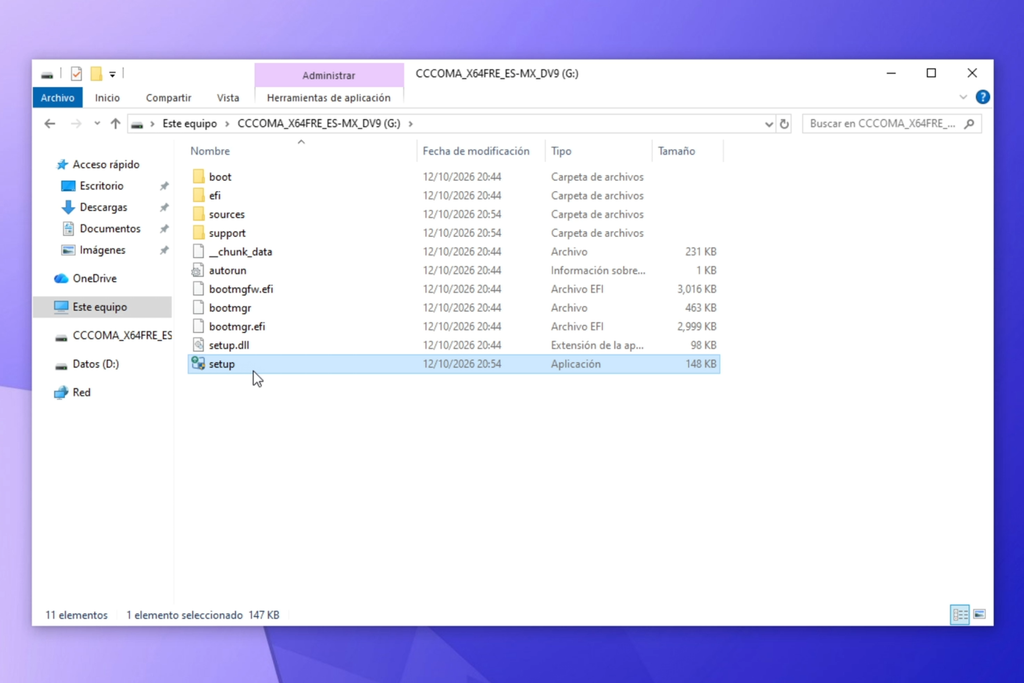
Task: Select the __chunk_data file icon
Action: [199, 251]
